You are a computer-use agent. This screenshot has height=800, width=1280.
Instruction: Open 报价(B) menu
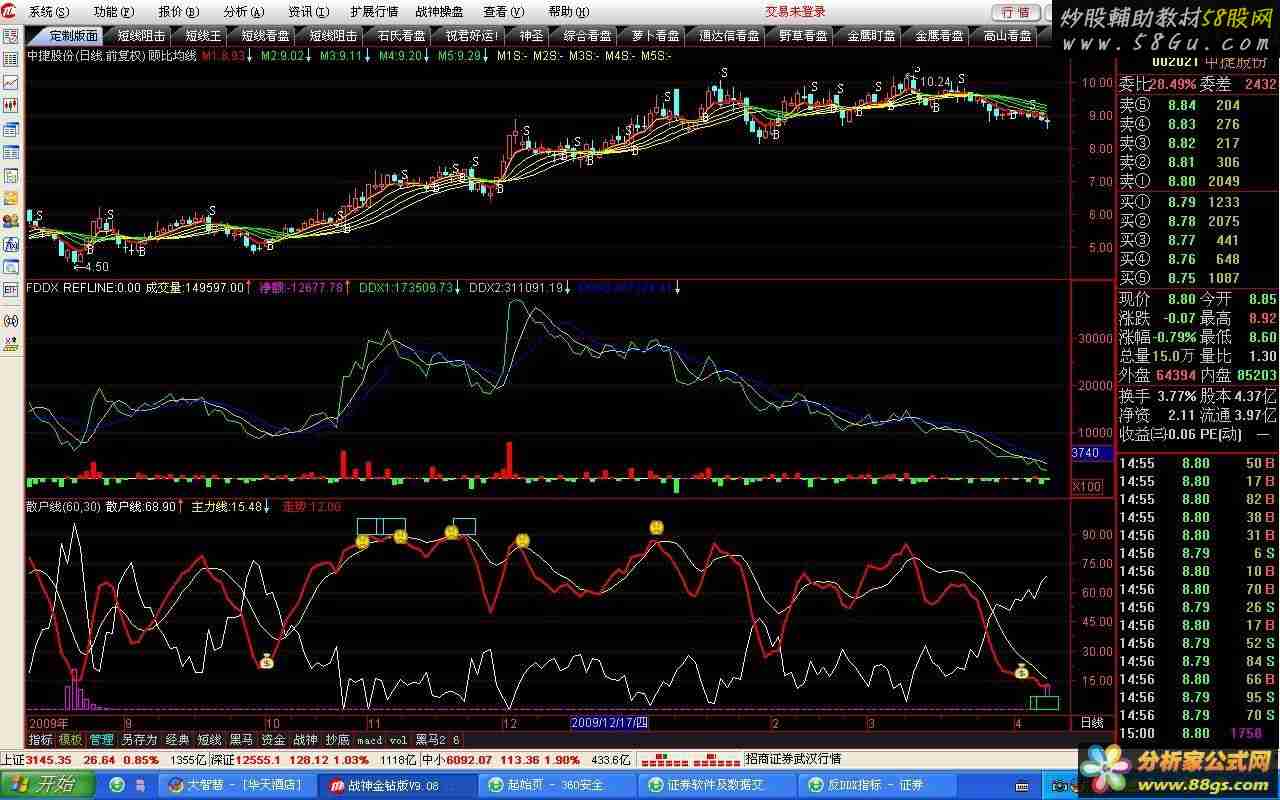click(178, 12)
